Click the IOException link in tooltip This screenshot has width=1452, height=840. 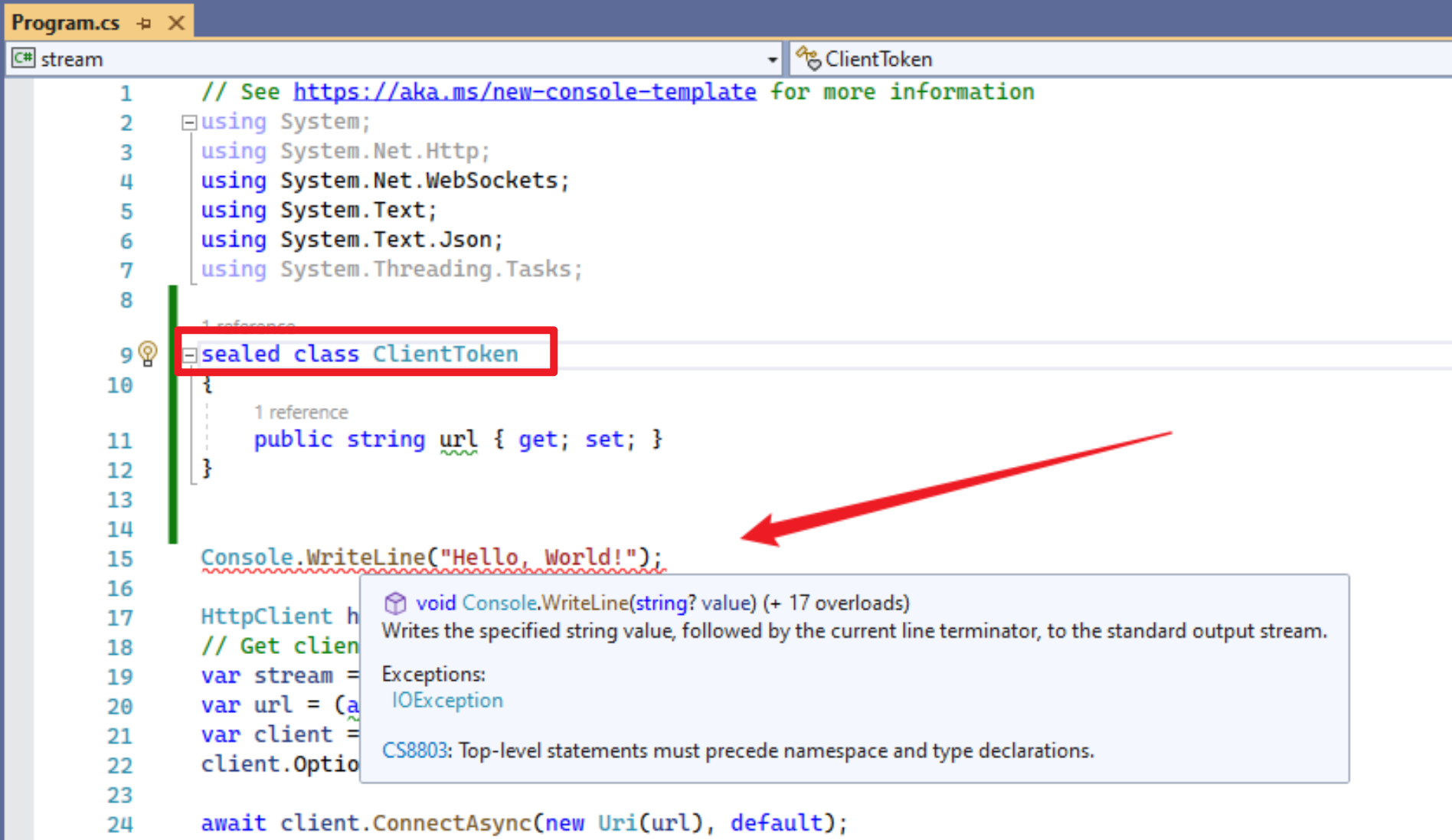pos(447,701)
